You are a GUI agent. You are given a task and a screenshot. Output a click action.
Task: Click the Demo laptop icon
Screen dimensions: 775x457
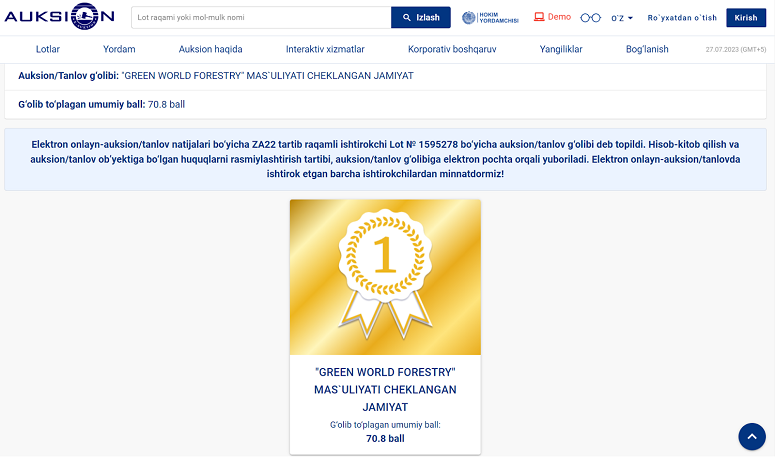point(539,17)
